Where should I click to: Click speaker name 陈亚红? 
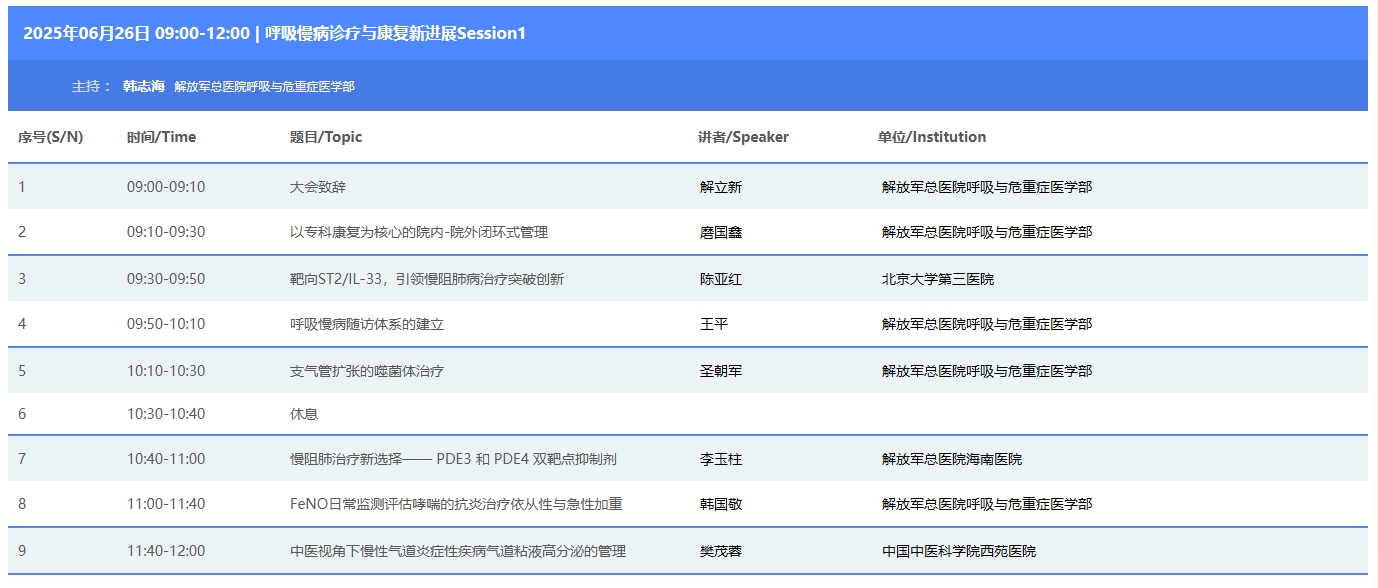[721, 279]
